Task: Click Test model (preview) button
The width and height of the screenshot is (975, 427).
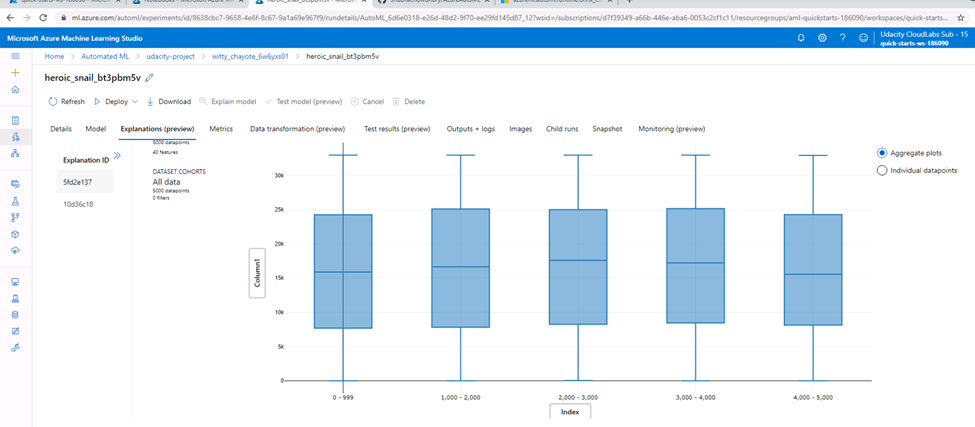Action: click(x=303, y=101)
